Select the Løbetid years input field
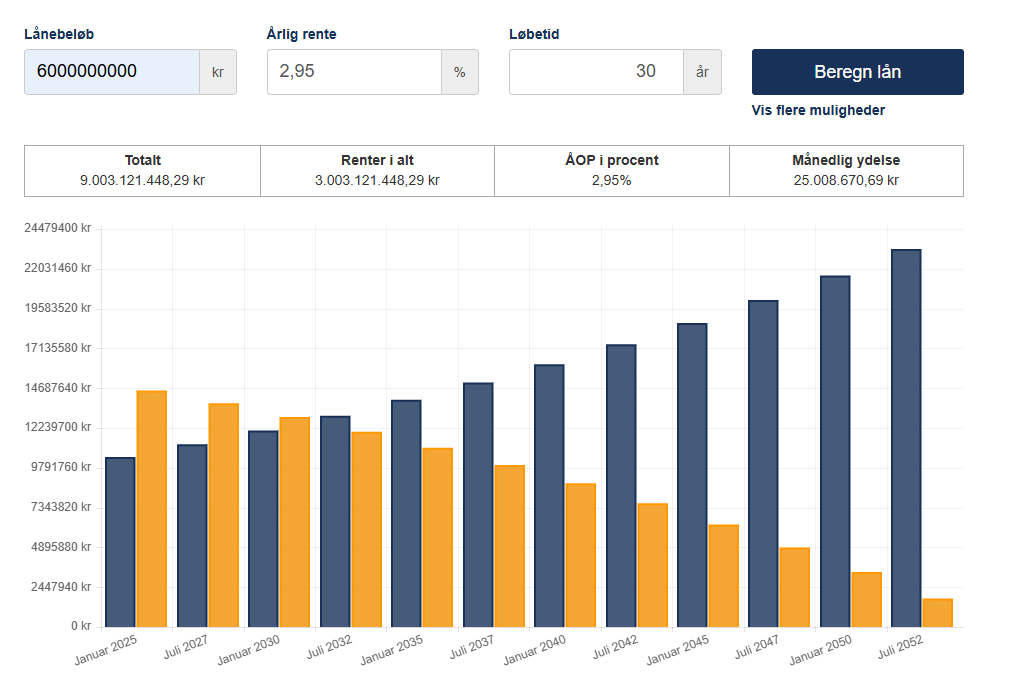The width and height of the screenshot is (1010, 699). point(596,72)
